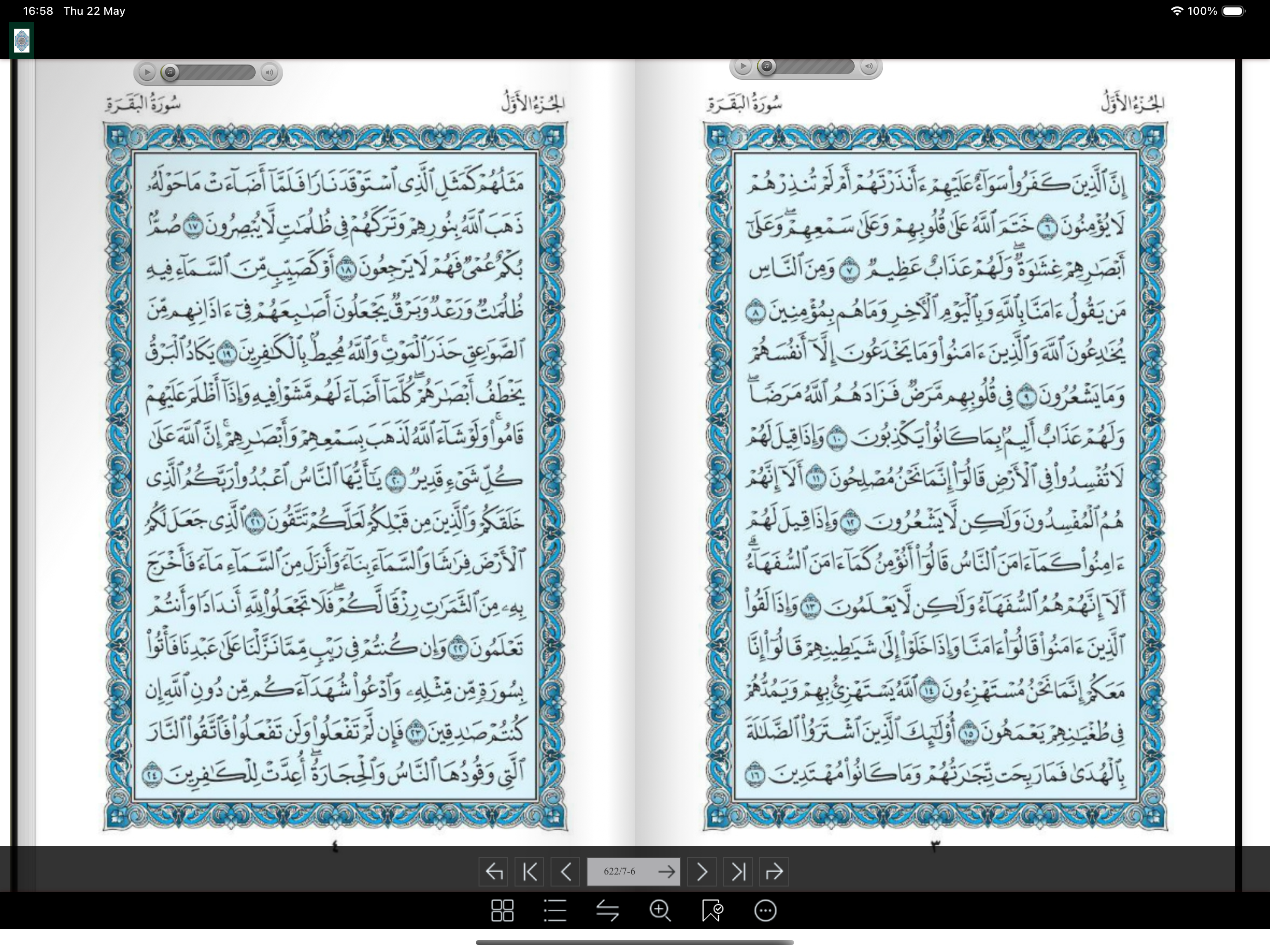Image resolution: width=1270 pixels, height=952 pixels.
Task: Toggle the right page player volume icon
Action: (x=869, y=66)
